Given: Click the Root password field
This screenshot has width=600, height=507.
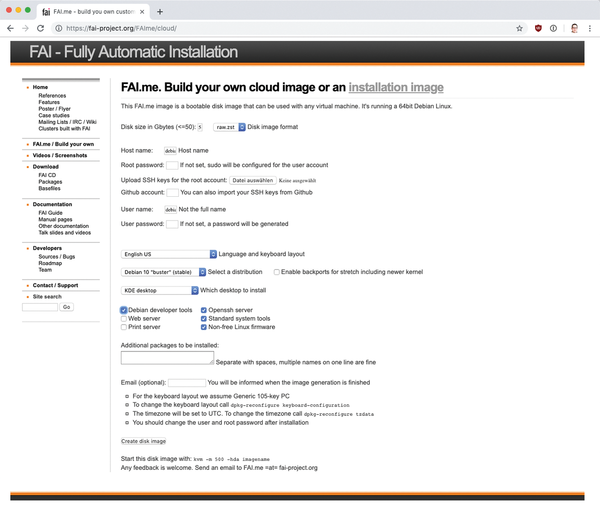Looking at the screenshot, I should [x=172, y=165].
